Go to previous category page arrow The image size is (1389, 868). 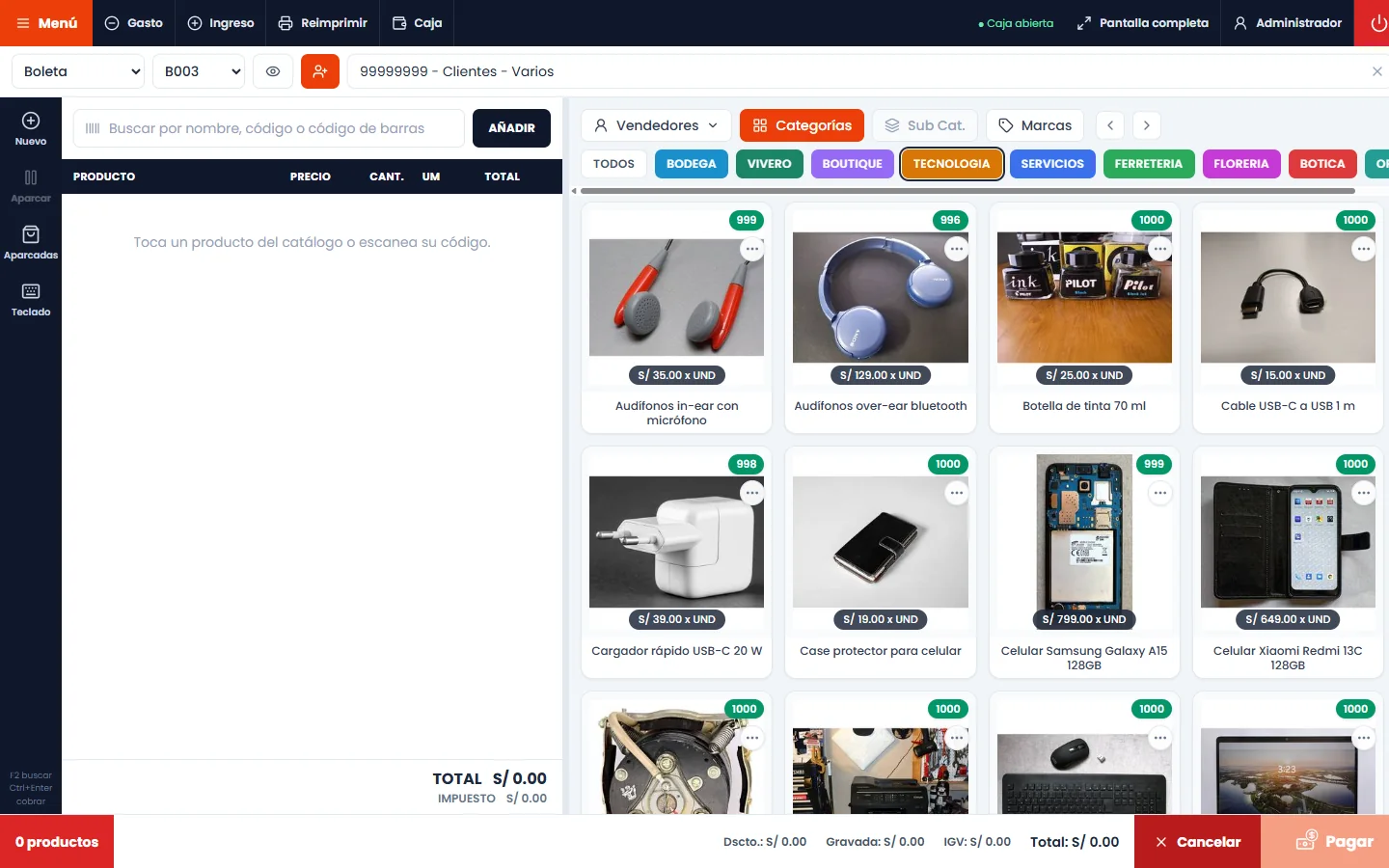point(1111,125)
